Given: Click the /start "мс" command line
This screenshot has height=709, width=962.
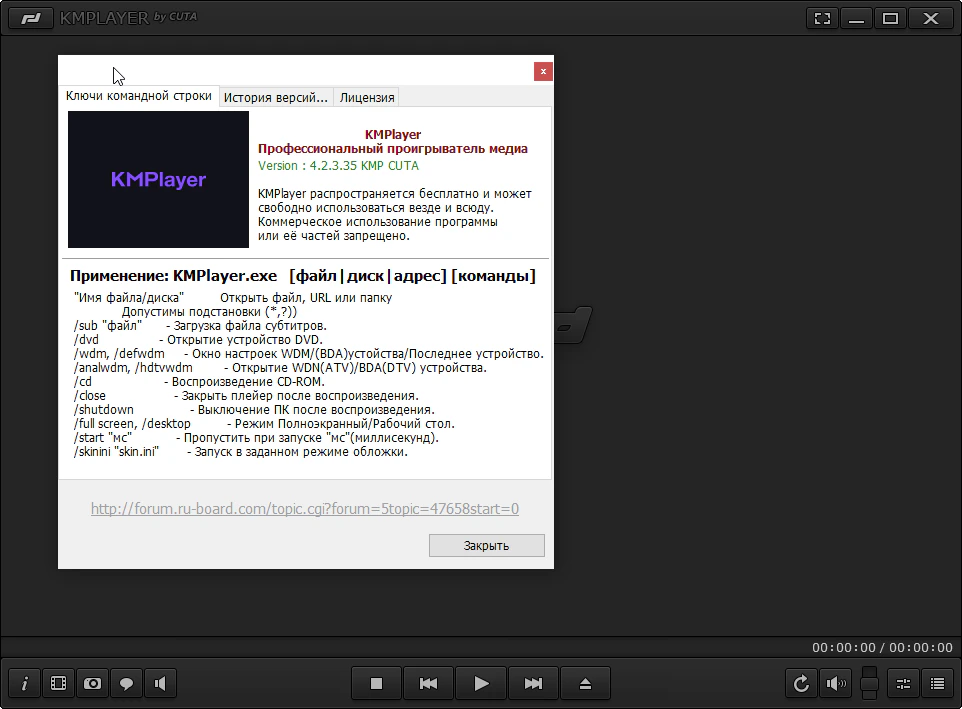Looking at the screenshot, I should (x=256, y=438).
